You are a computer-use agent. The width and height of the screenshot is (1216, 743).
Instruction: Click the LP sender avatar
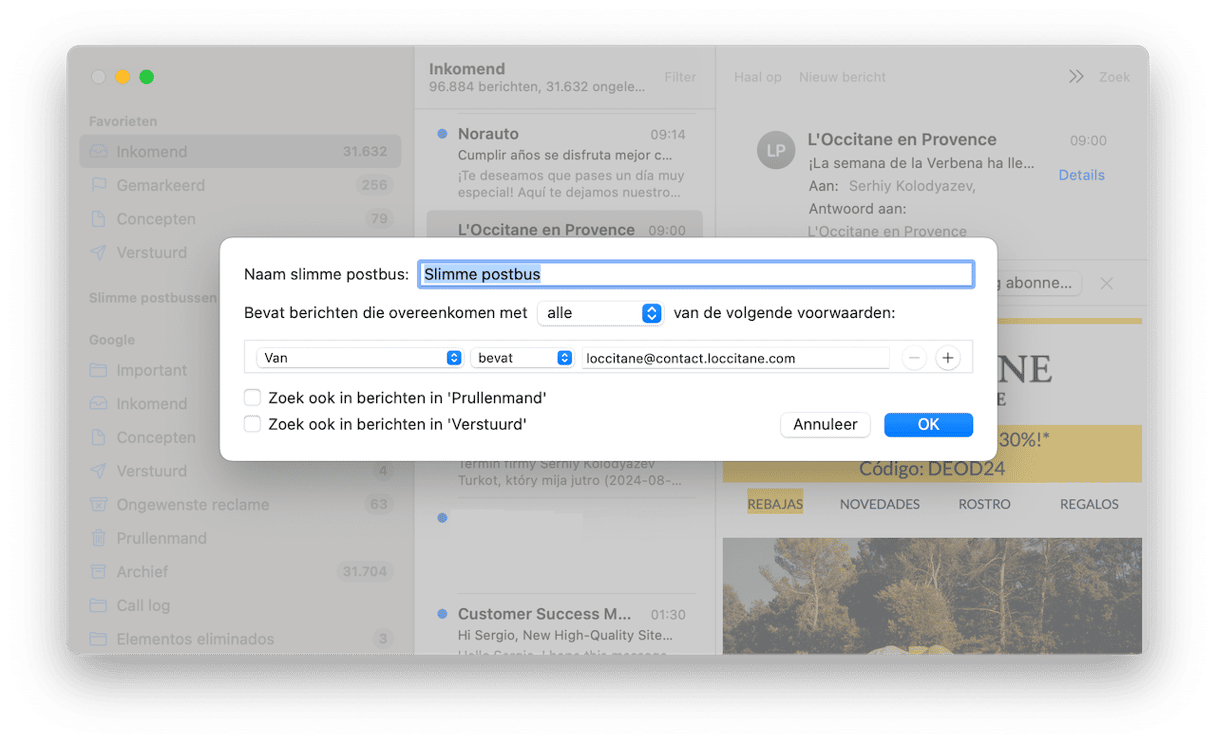tap(776, 150)
